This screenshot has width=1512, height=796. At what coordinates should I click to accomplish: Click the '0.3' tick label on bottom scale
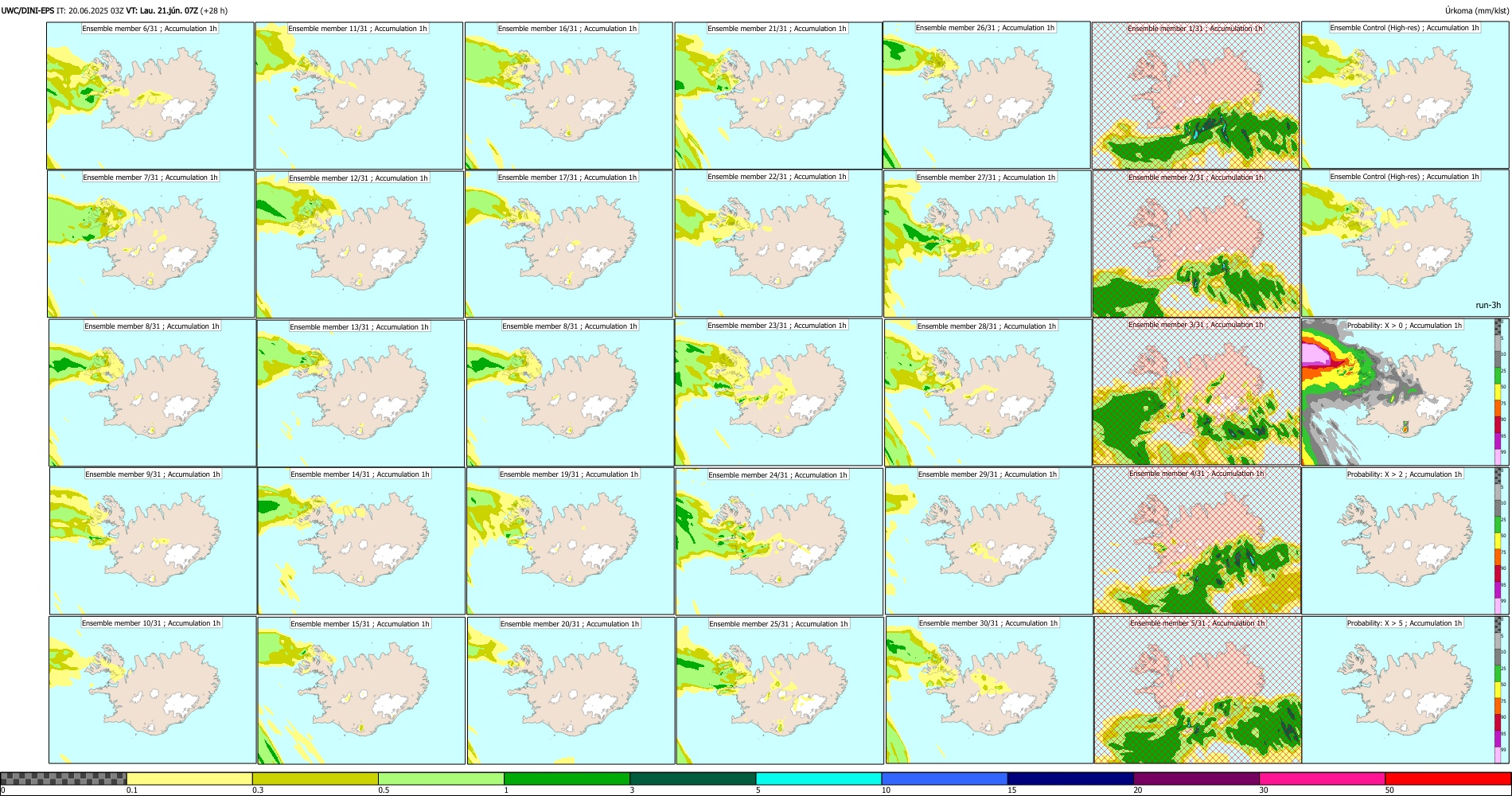point(258,790)
